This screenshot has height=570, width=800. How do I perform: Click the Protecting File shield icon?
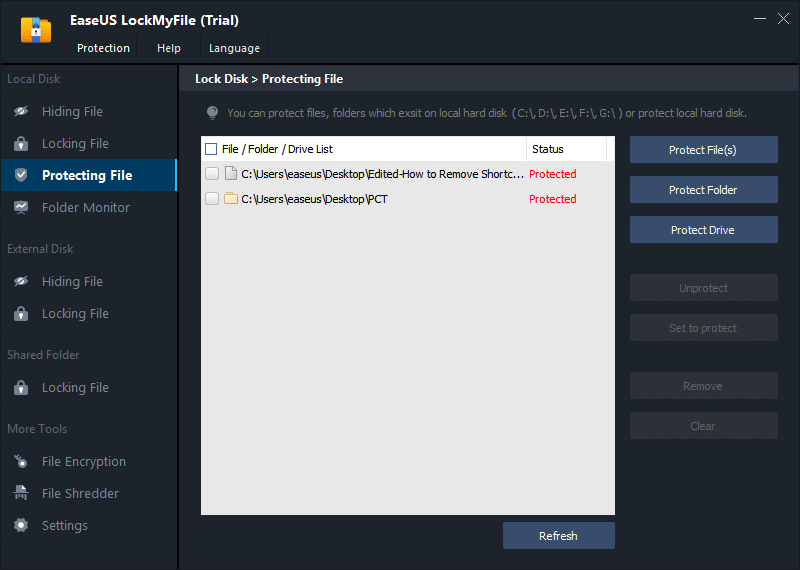point(21,175)
